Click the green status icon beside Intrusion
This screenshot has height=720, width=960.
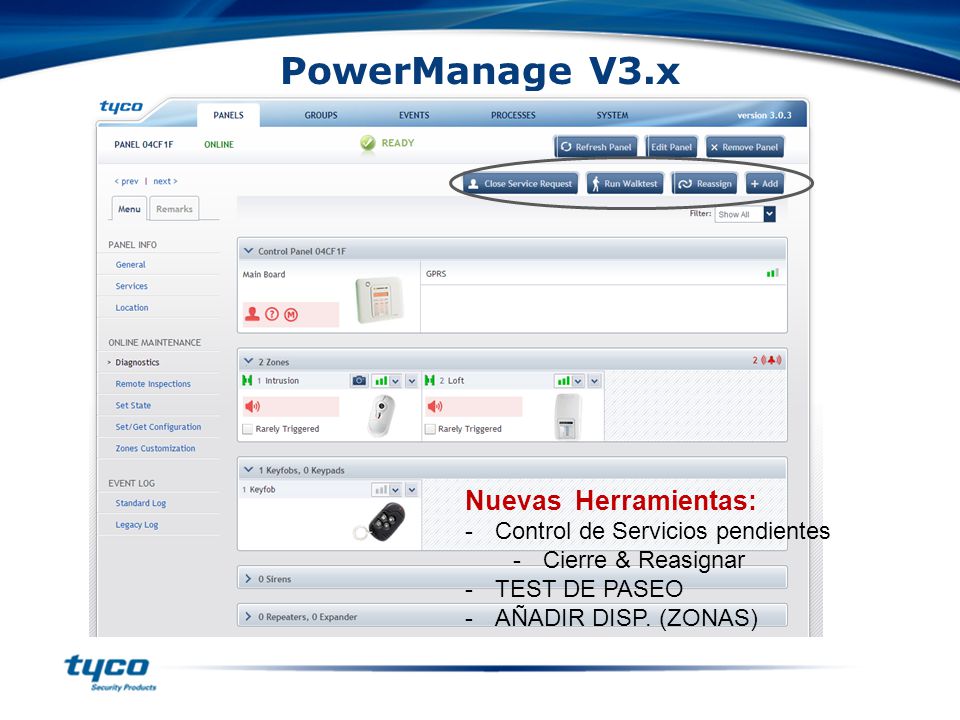(x=247, y=380)
